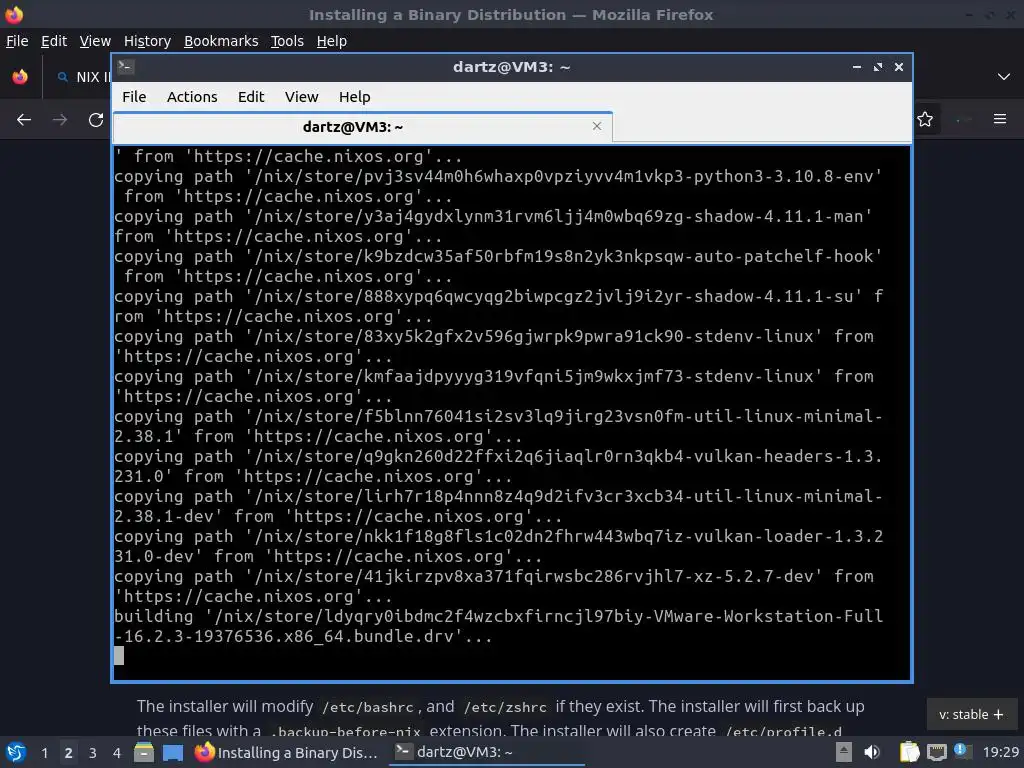Open Firefox Edit menu
The image size is (1024, 768).
point(54,41)
